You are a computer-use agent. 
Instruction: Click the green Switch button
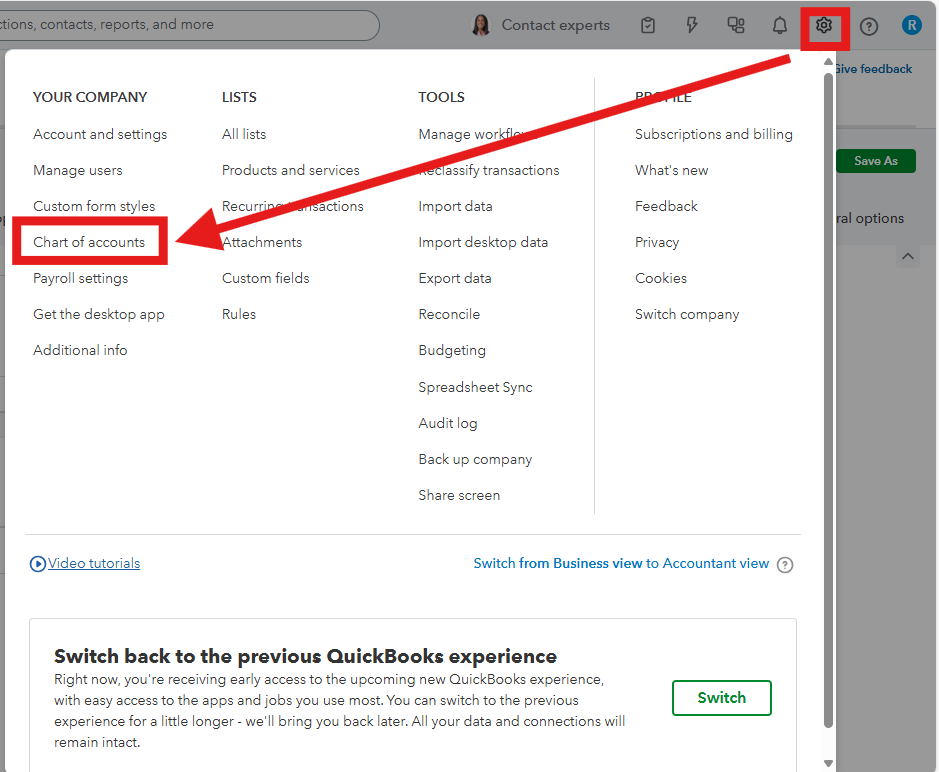(x=721, y=698)
